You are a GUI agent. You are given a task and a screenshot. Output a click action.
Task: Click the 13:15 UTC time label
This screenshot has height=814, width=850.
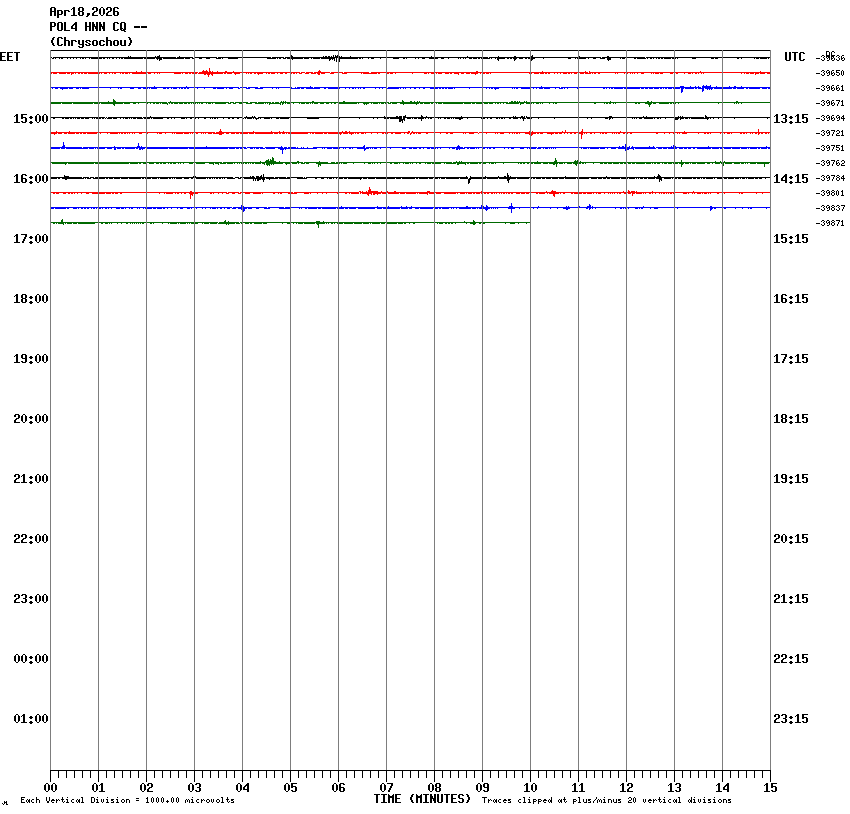coord(791,119)
